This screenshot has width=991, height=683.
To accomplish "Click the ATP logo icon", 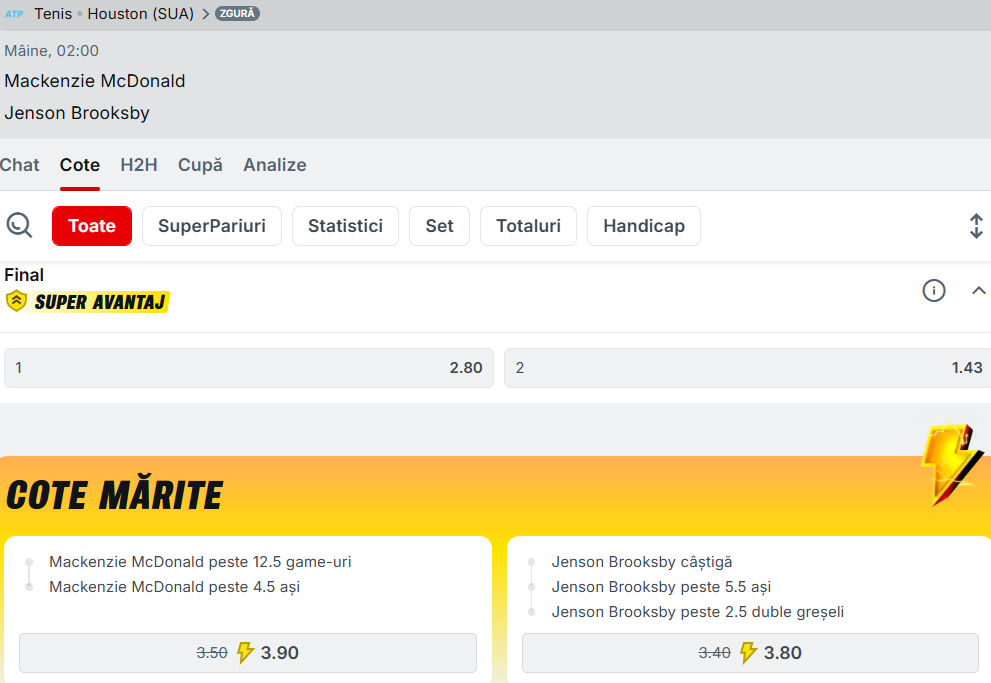I will pos(14,14).
